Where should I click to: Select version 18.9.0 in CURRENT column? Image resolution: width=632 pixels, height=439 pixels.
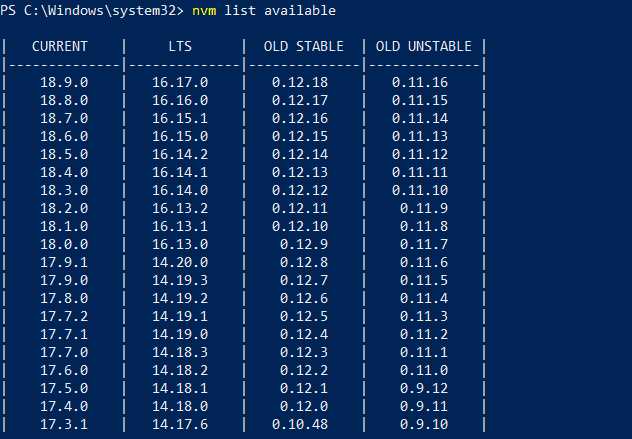coord(64,82)
